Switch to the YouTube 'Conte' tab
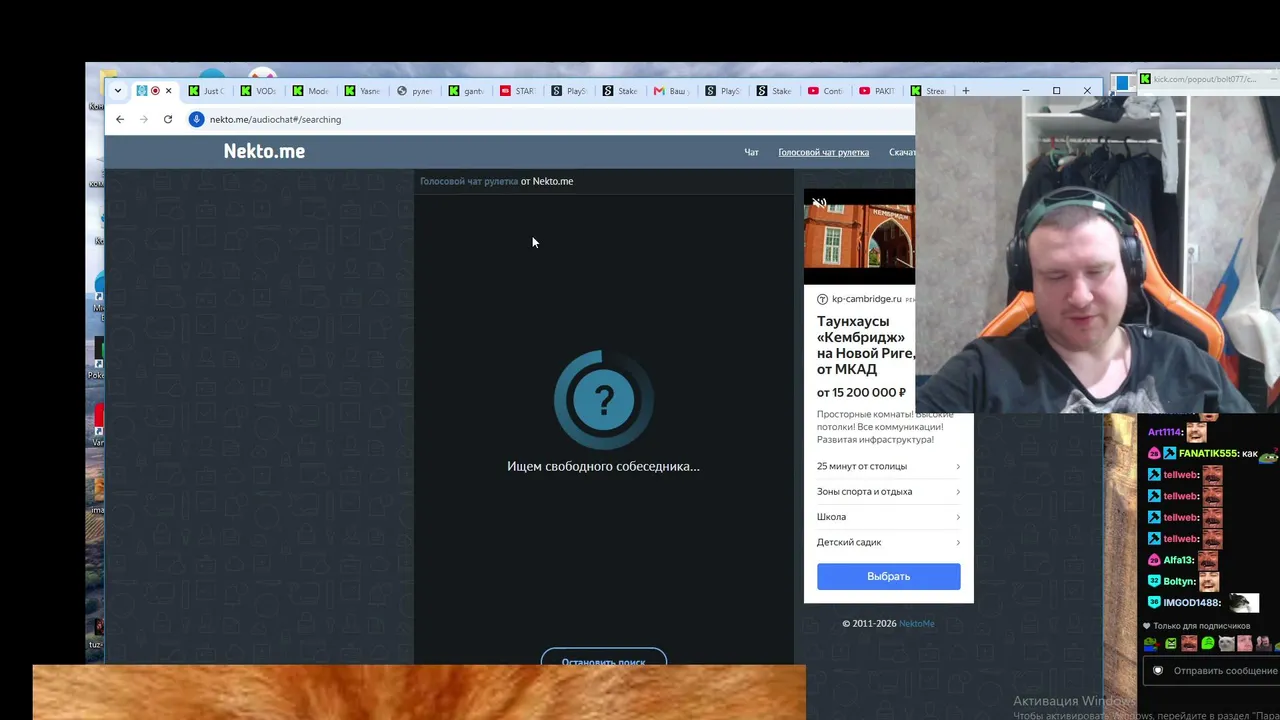This screenshot has width=1280, height=720. (825, 91)
